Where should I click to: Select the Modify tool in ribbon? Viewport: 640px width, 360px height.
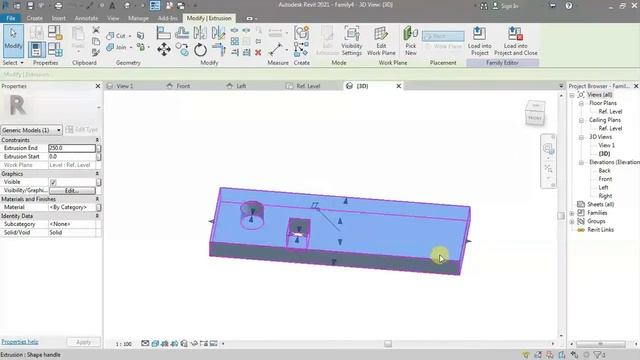tap(13, 40)
